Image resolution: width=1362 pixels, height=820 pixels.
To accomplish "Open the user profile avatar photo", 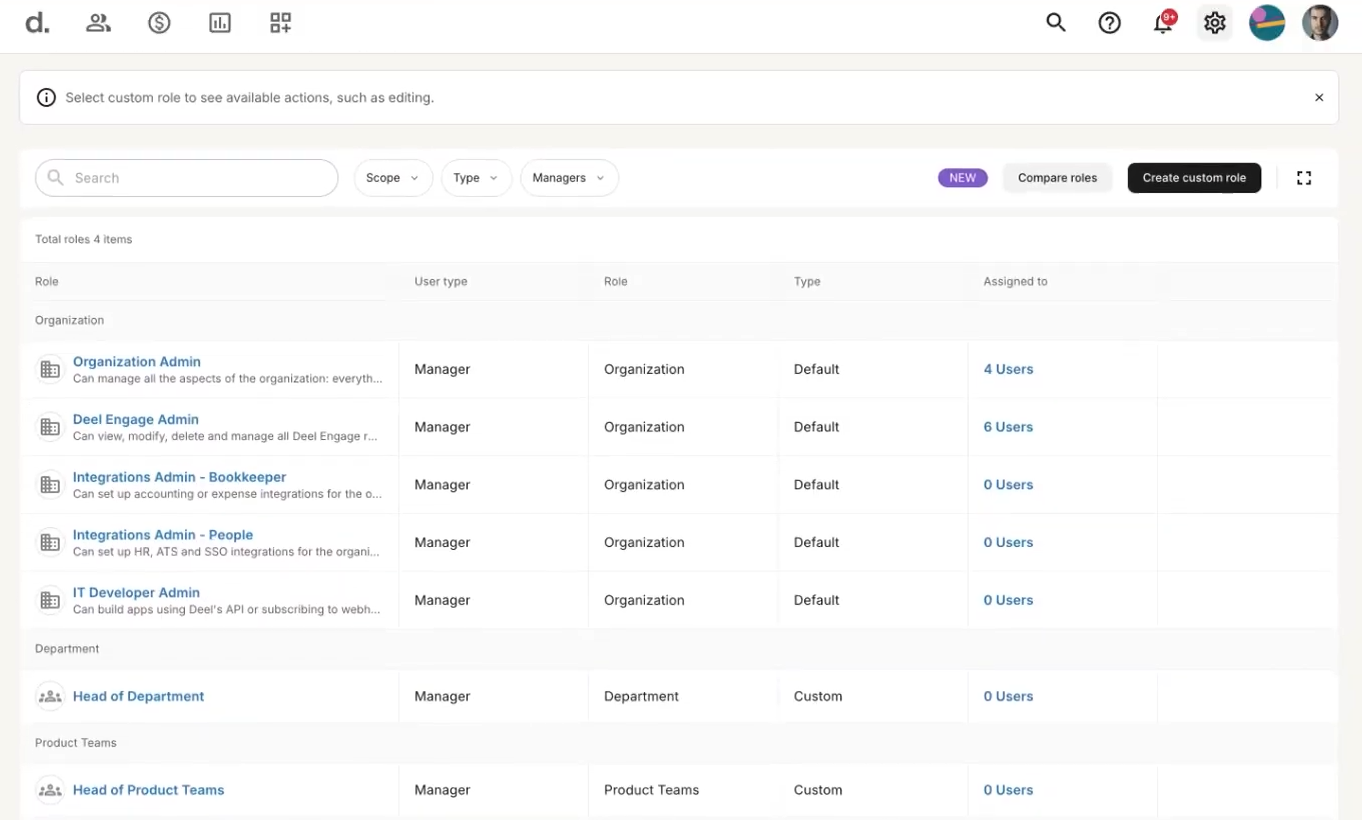I will pos(1320,23).
